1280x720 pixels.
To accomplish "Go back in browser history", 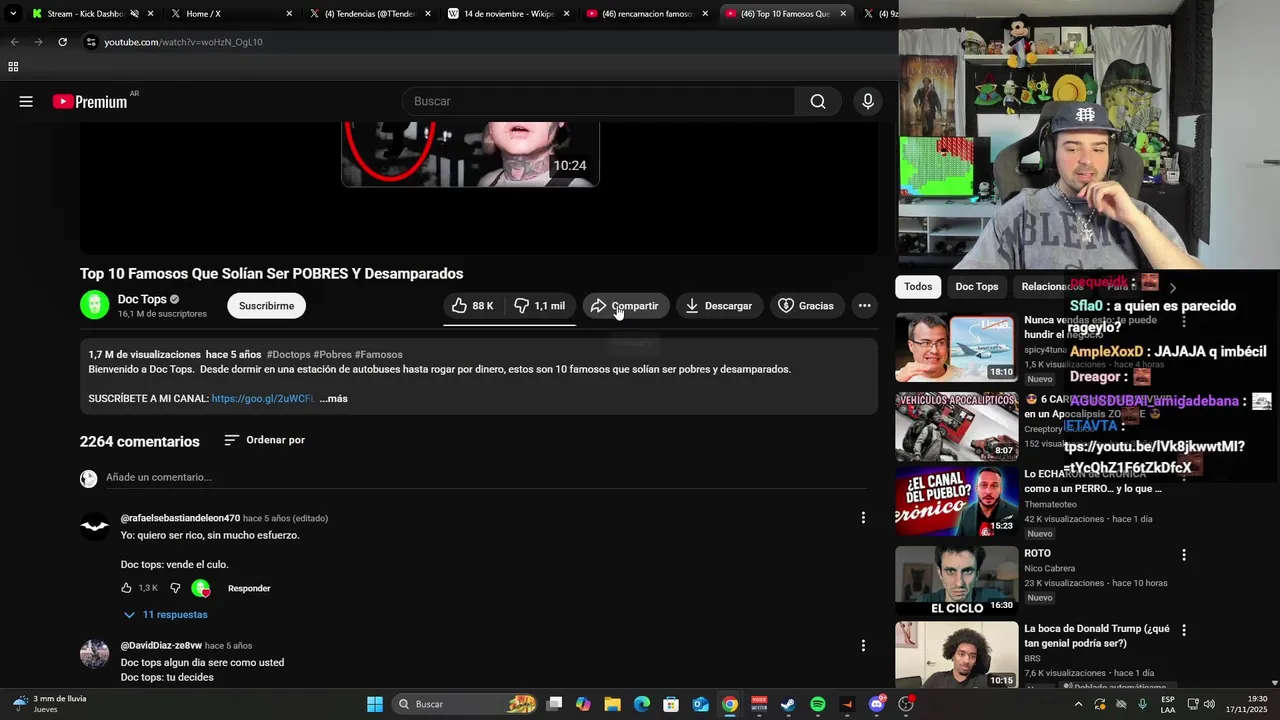I will (14, 42).
